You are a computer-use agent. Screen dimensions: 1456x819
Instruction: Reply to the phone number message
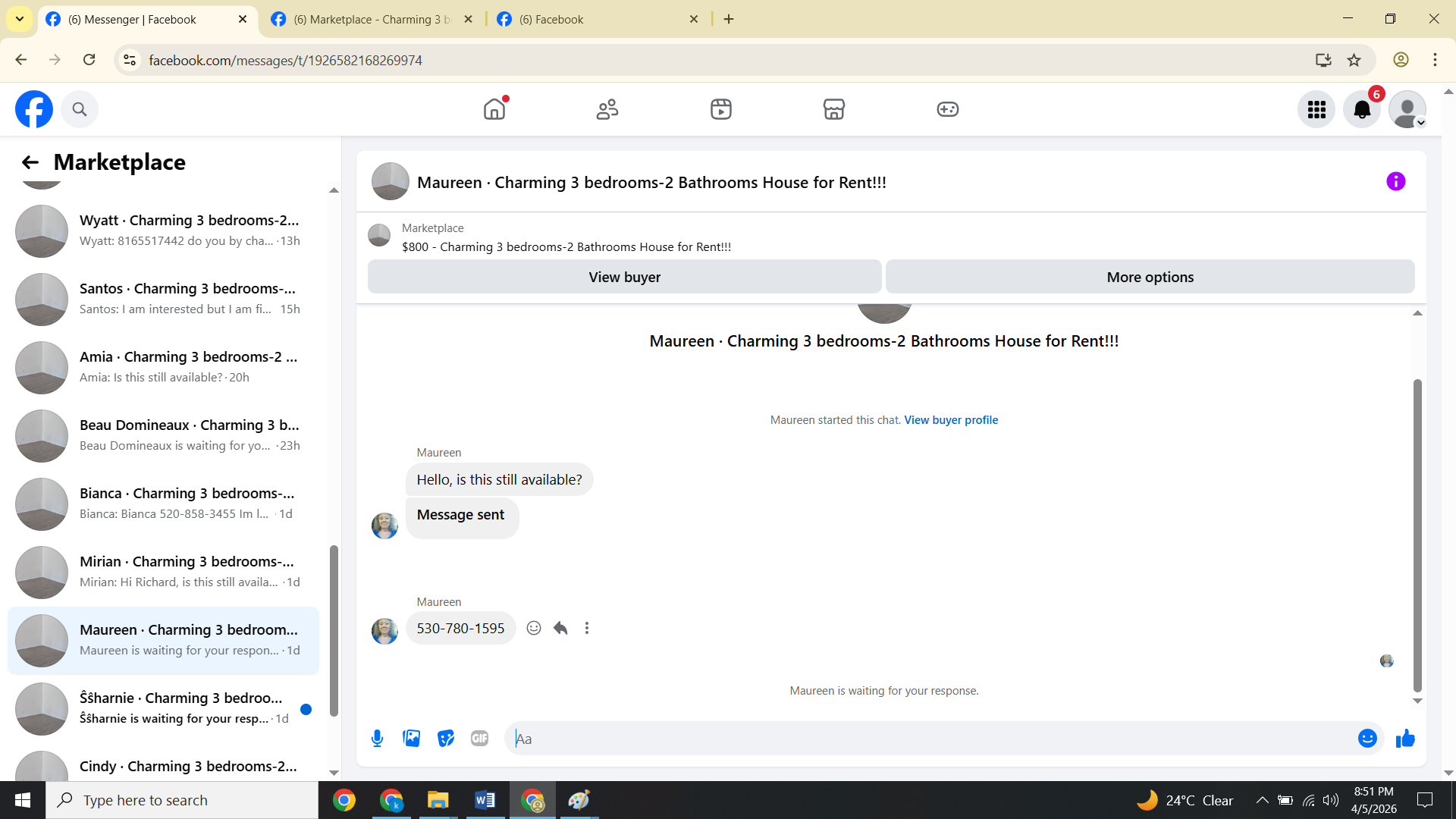(x=560, y=628)
